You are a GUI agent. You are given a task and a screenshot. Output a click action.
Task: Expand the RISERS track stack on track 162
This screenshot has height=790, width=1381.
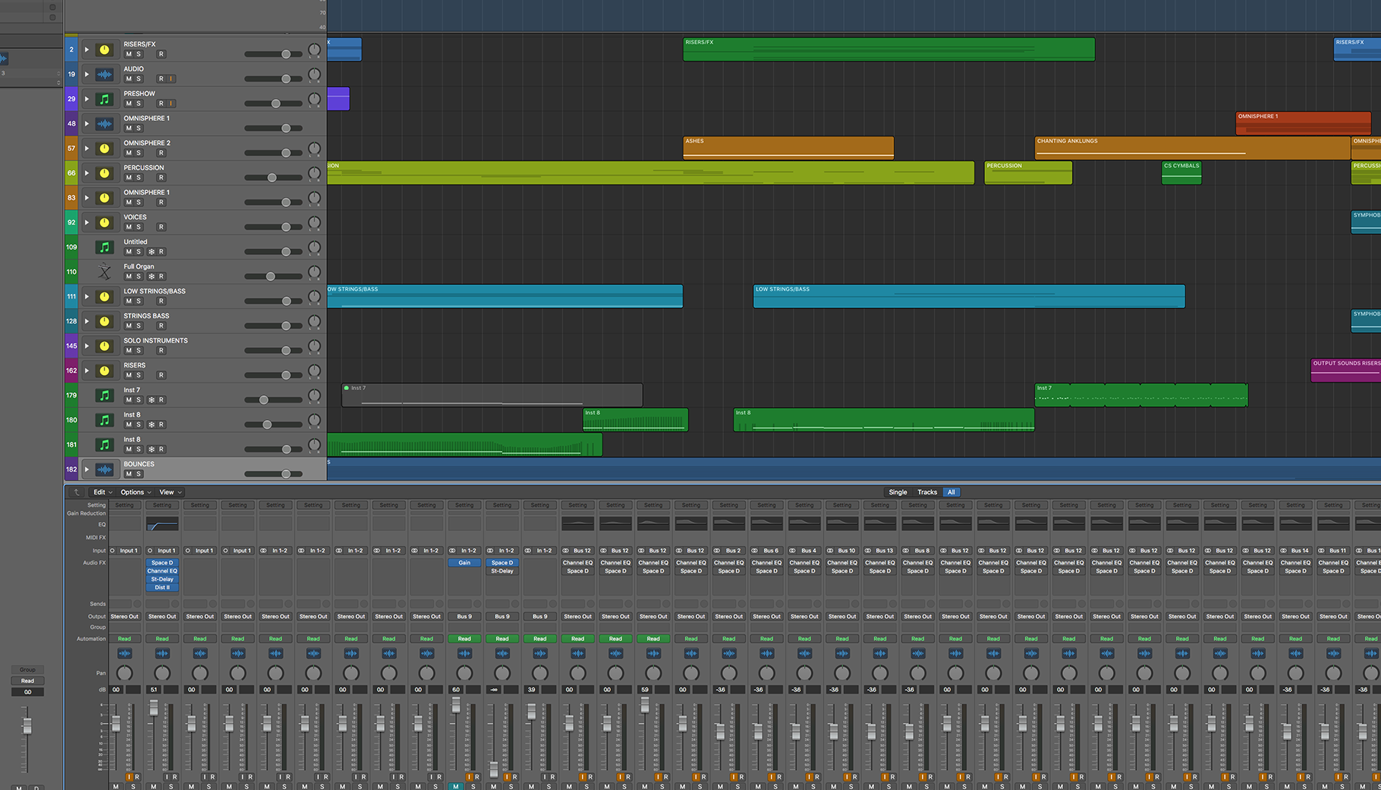[87, 370]
